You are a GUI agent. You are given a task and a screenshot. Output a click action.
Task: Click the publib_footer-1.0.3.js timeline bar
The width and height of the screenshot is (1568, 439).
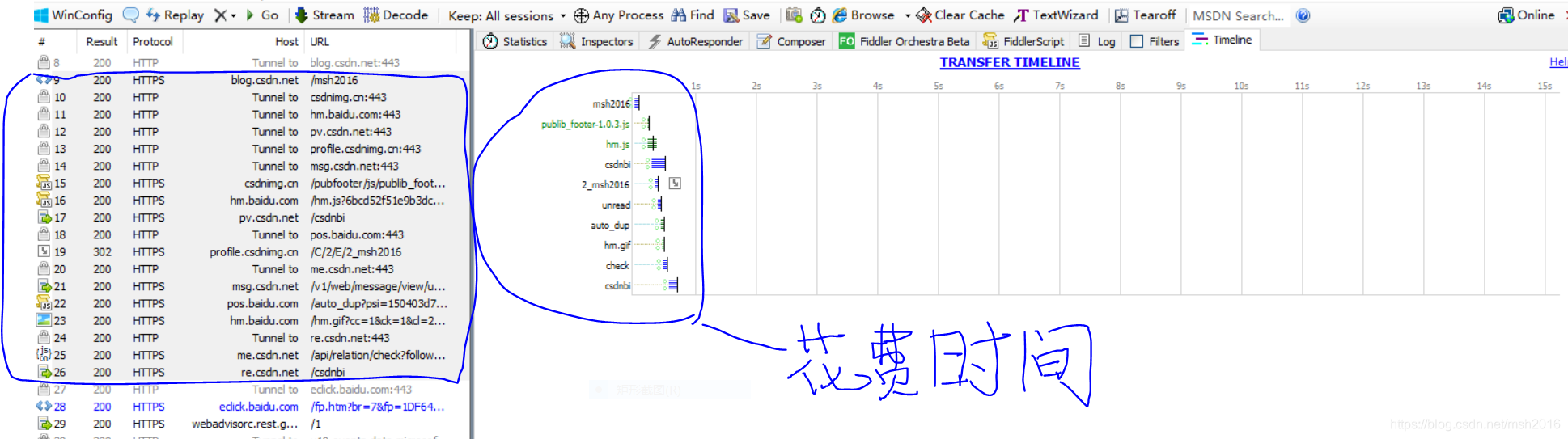click(x=645, y=123)
